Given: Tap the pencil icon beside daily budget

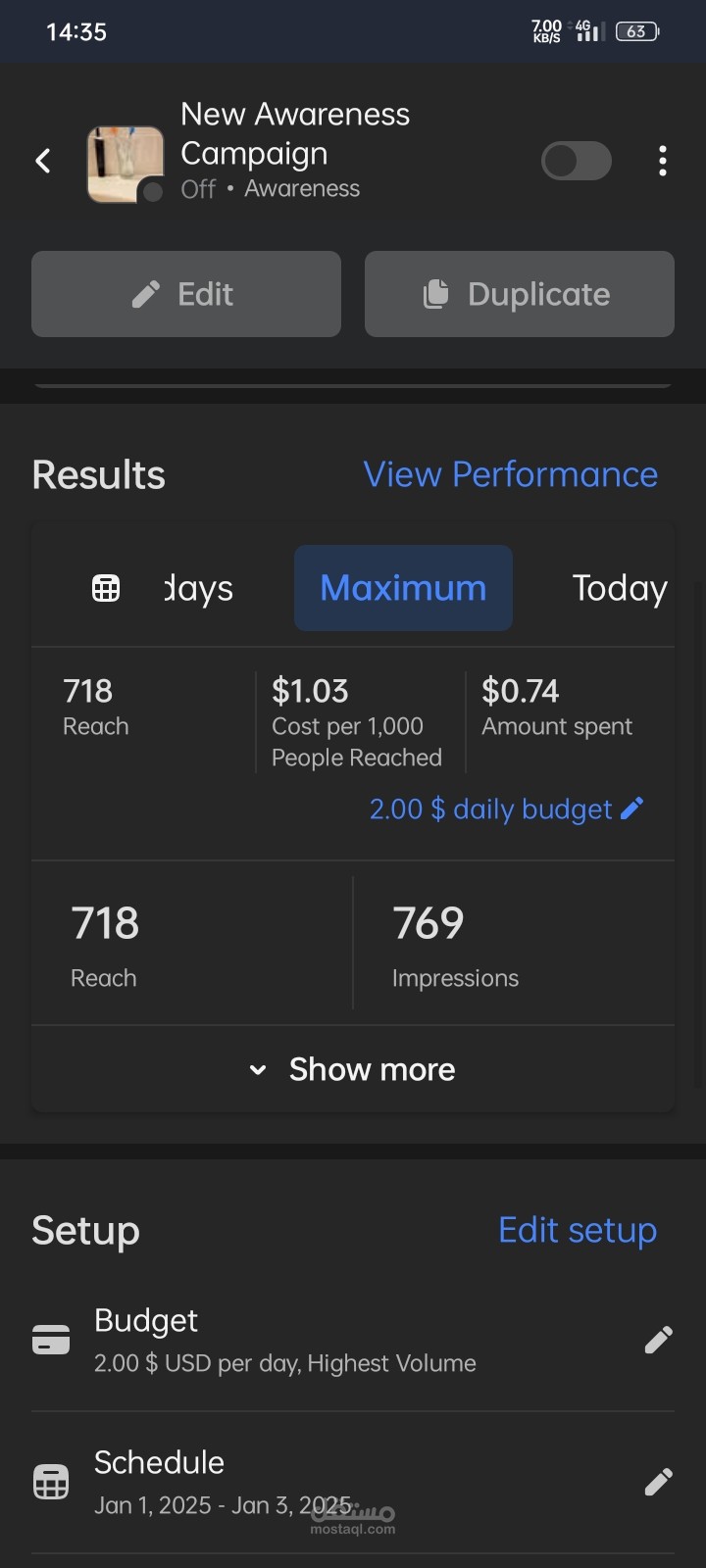Looking at the screenshot, I should coord(632,808).
